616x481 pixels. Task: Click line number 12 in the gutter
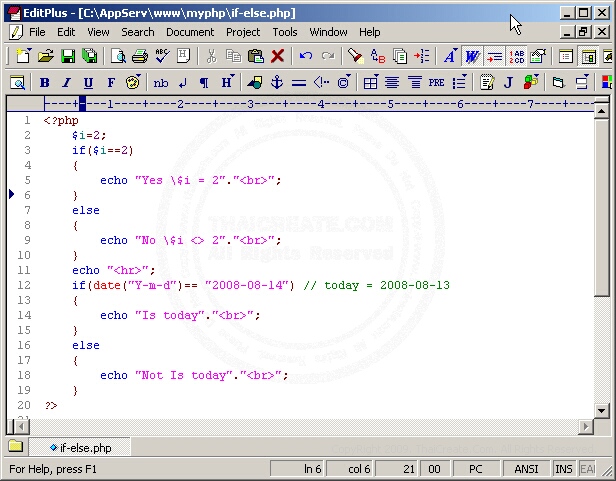tap(24, 285)
